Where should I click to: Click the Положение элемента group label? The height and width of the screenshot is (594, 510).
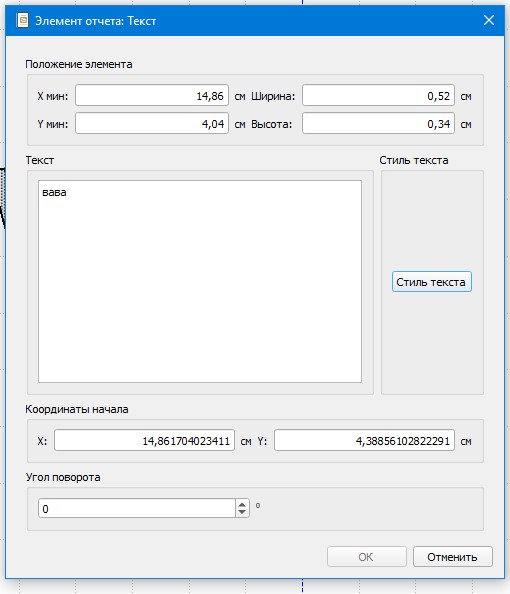(79, 64)
